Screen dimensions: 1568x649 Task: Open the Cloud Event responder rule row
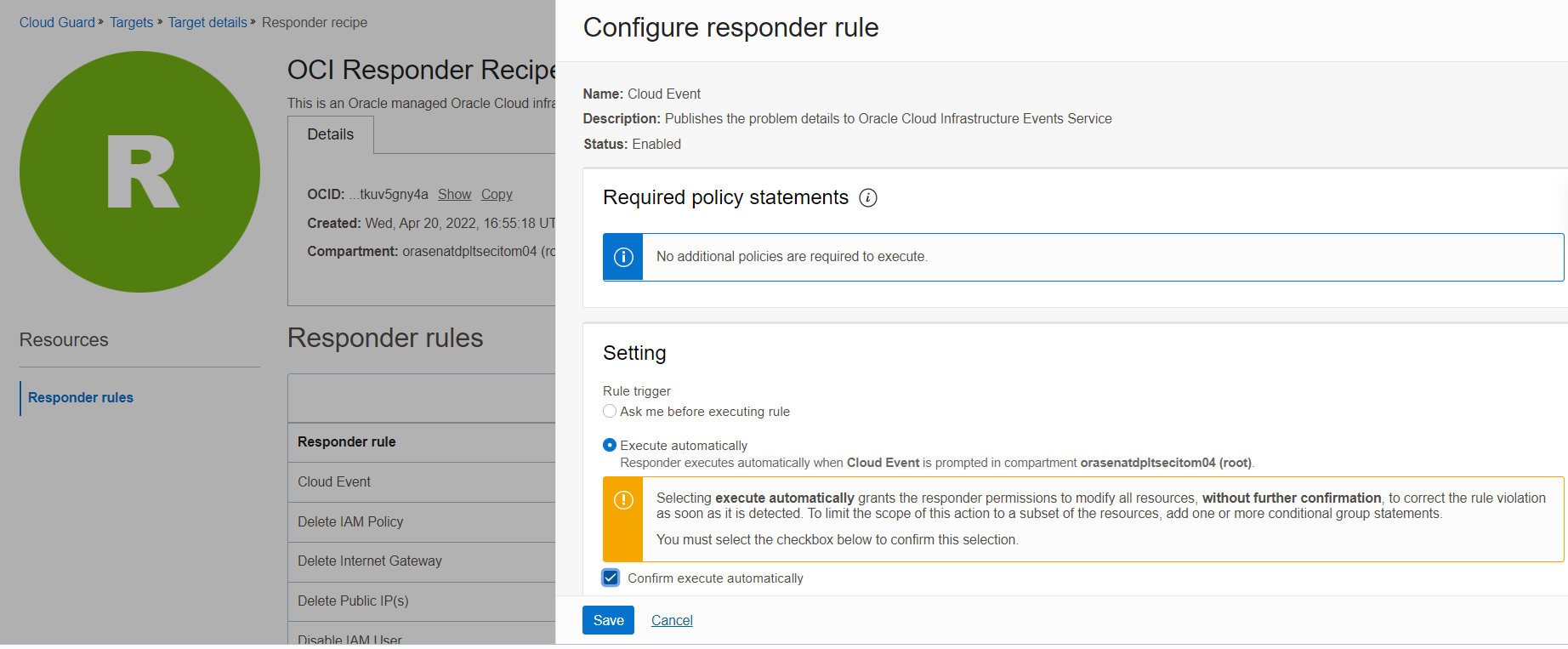334,482
